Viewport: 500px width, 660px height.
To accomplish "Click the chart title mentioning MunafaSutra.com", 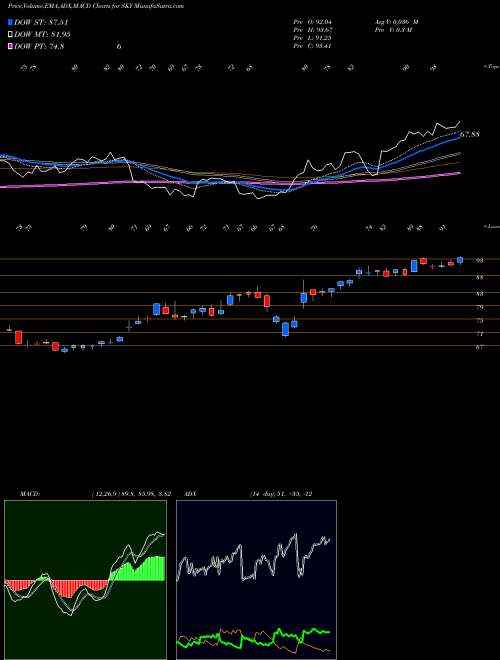I will point(96,6).
